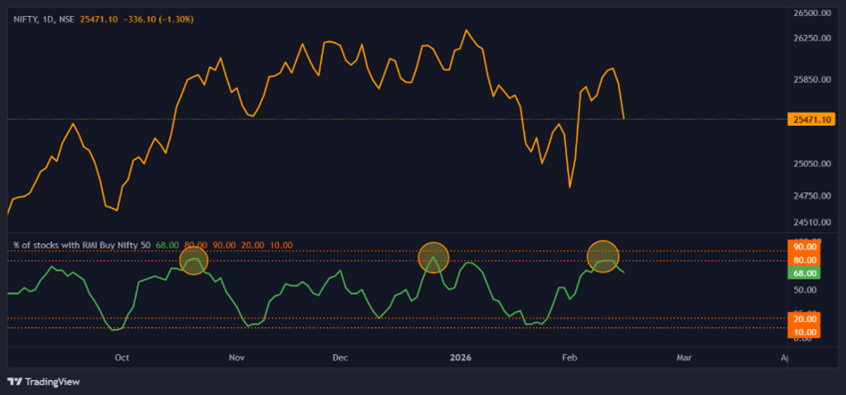The width and height of the screenshot is (846, 395).
Task: Click the Dec label on time axis
Action: tap(340, 357)
